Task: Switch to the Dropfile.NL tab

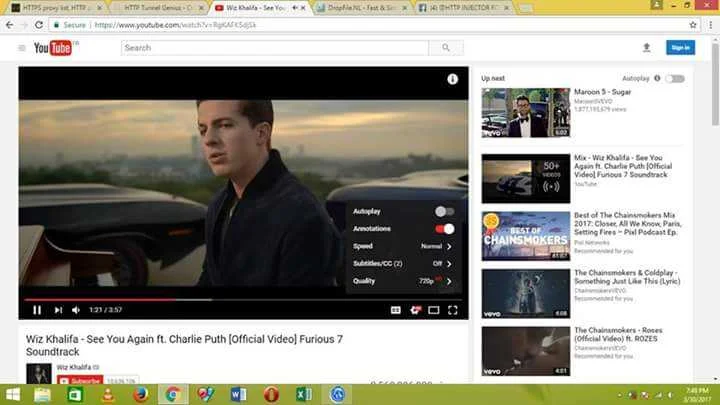Action: (x=360, y=8)
